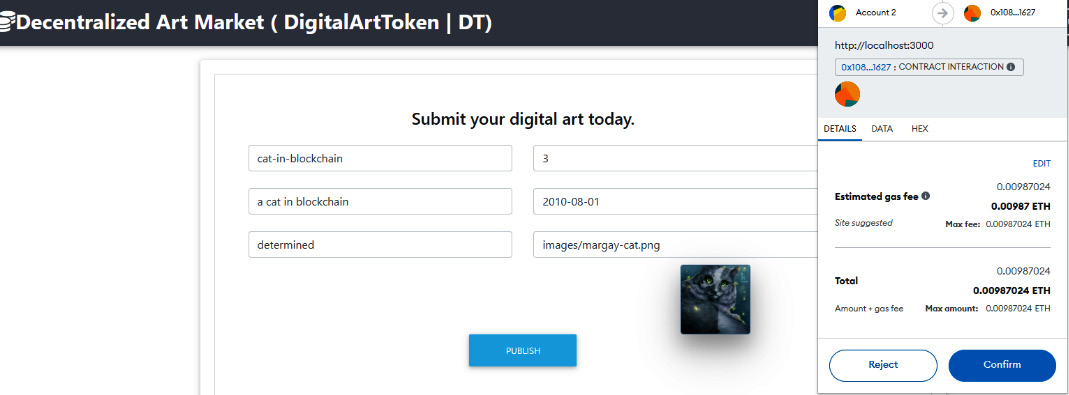Click the PUBLISH button

(523, 351)
